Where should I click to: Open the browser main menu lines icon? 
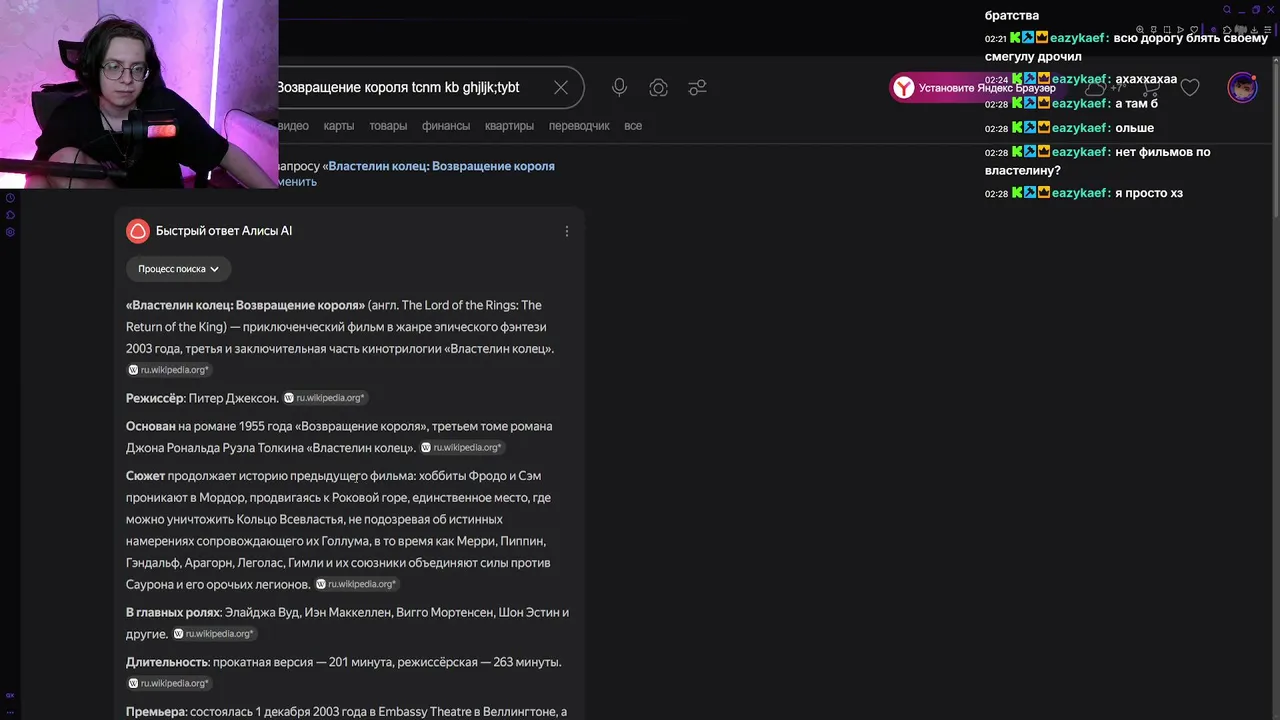tap(1270, 31)
